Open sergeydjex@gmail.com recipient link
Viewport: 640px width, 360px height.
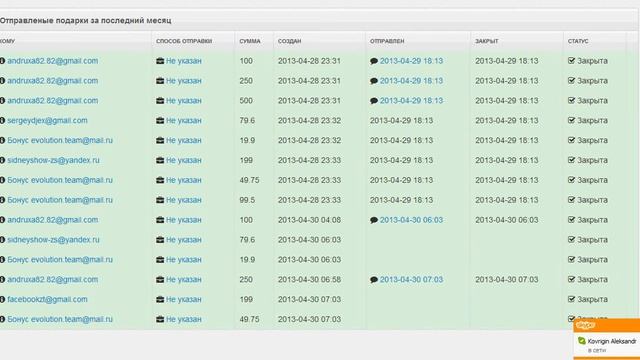(47, 120)
